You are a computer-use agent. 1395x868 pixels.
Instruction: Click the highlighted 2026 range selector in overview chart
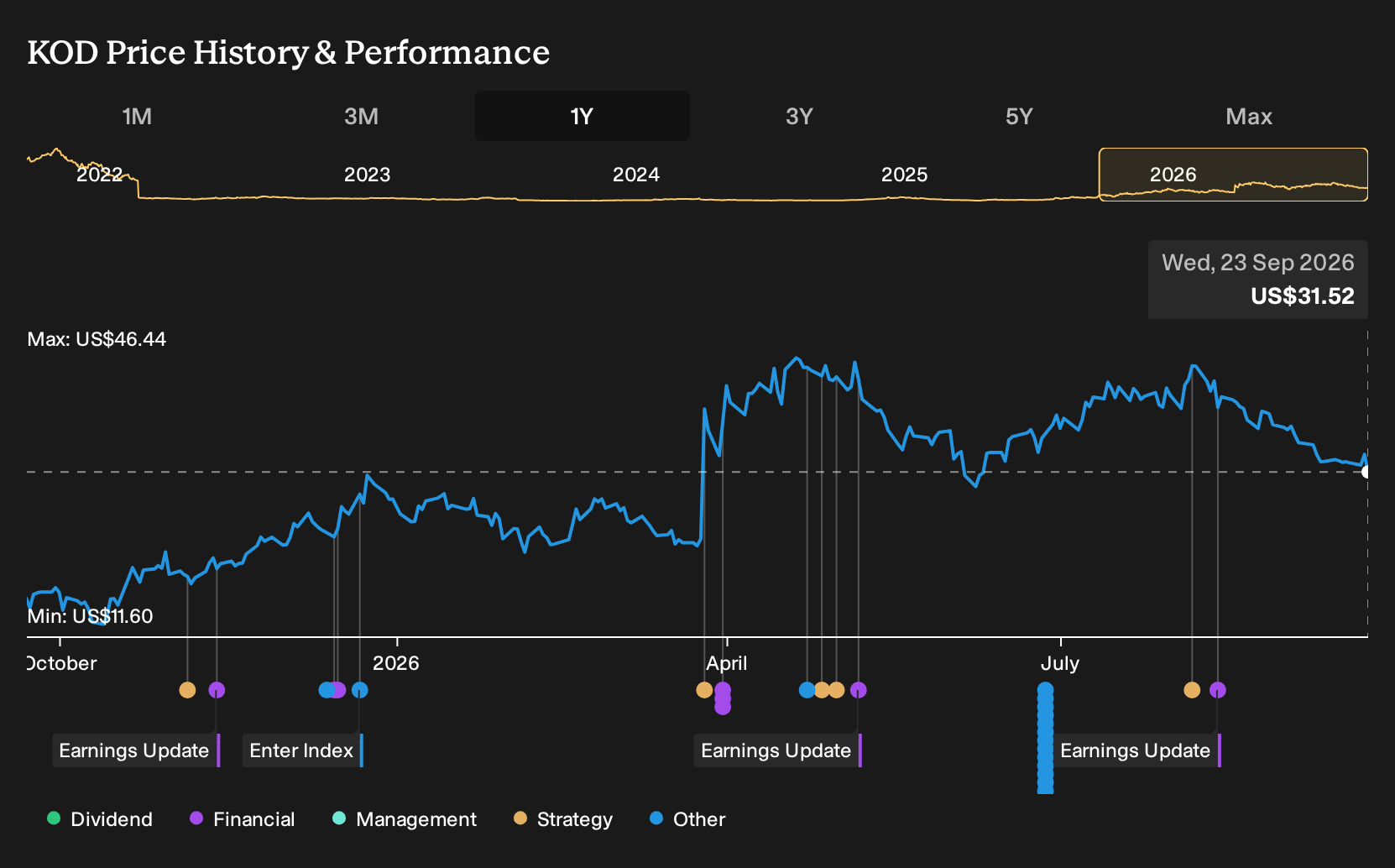coord(1234,175)
